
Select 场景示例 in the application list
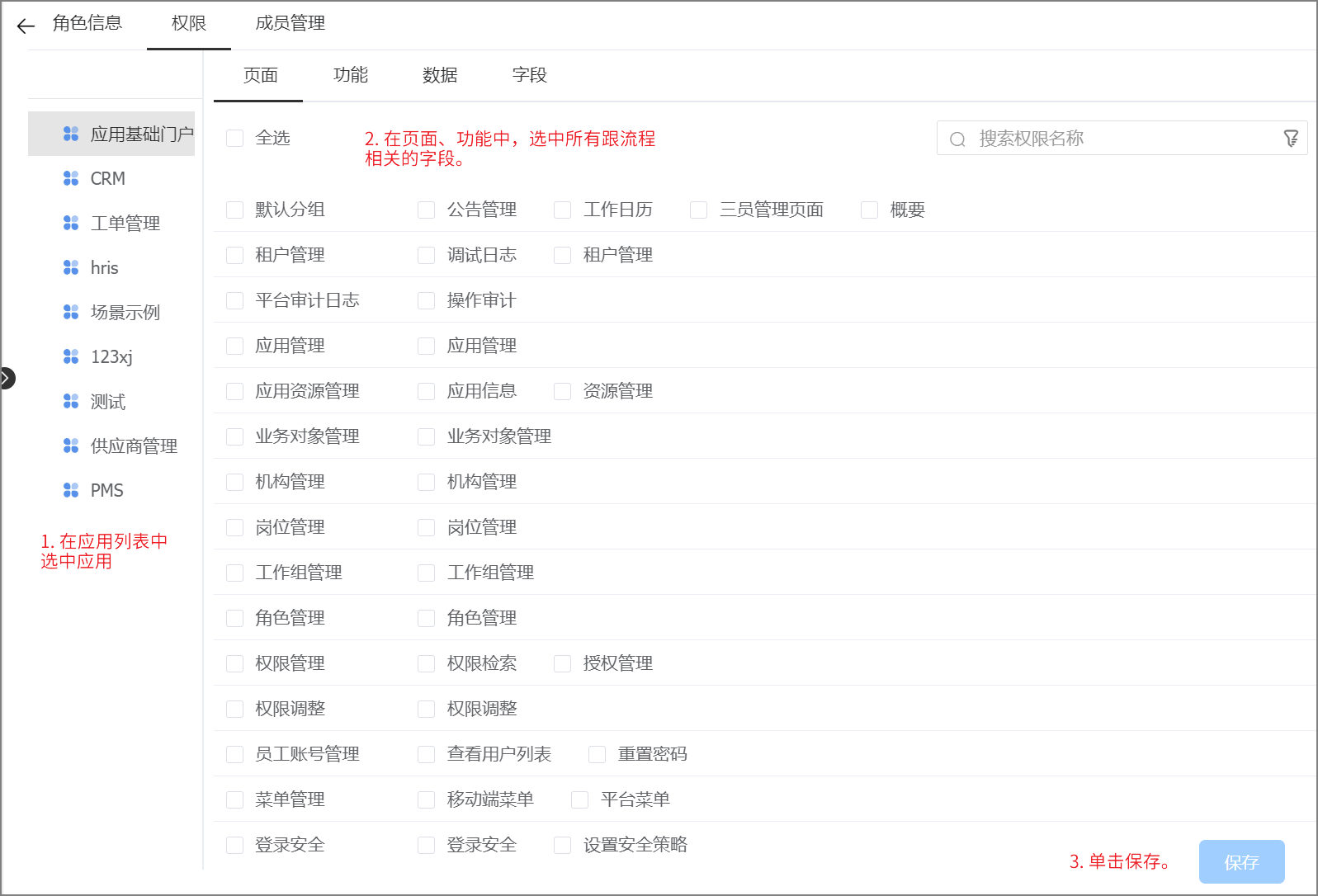[x=125, y=312]
